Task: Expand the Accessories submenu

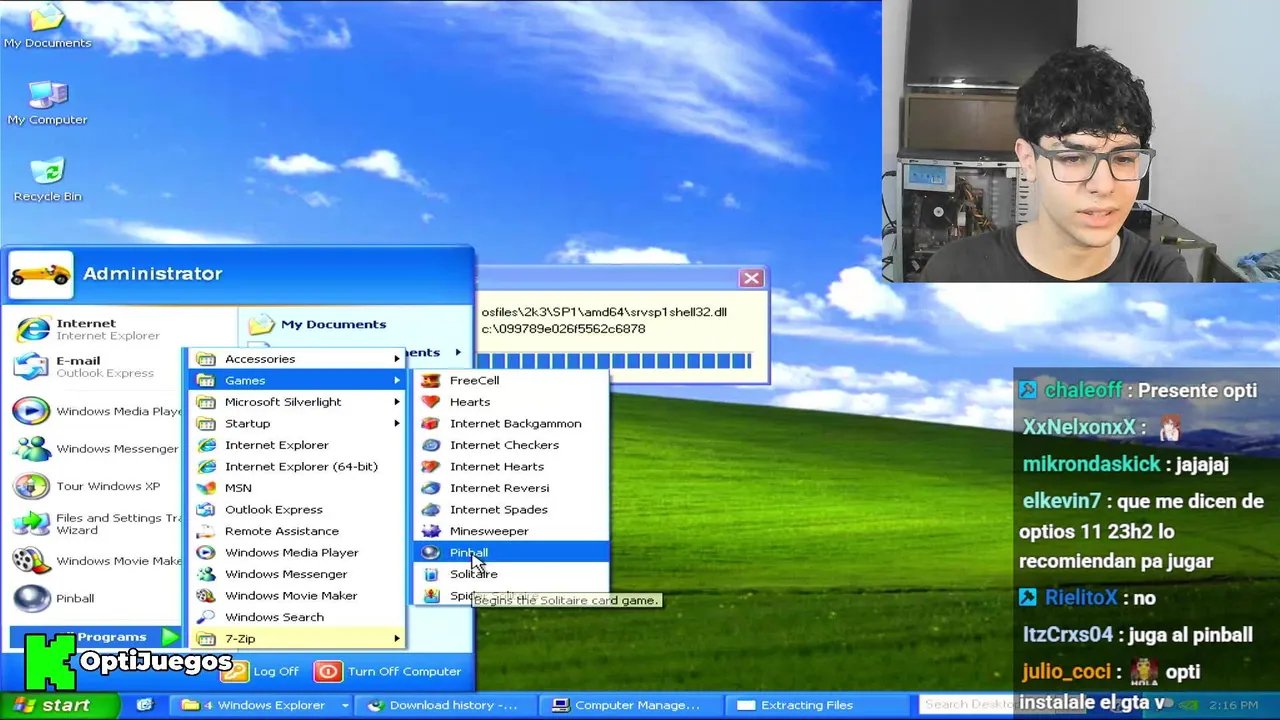Action: pyautogui.click(x=298, y=359)
